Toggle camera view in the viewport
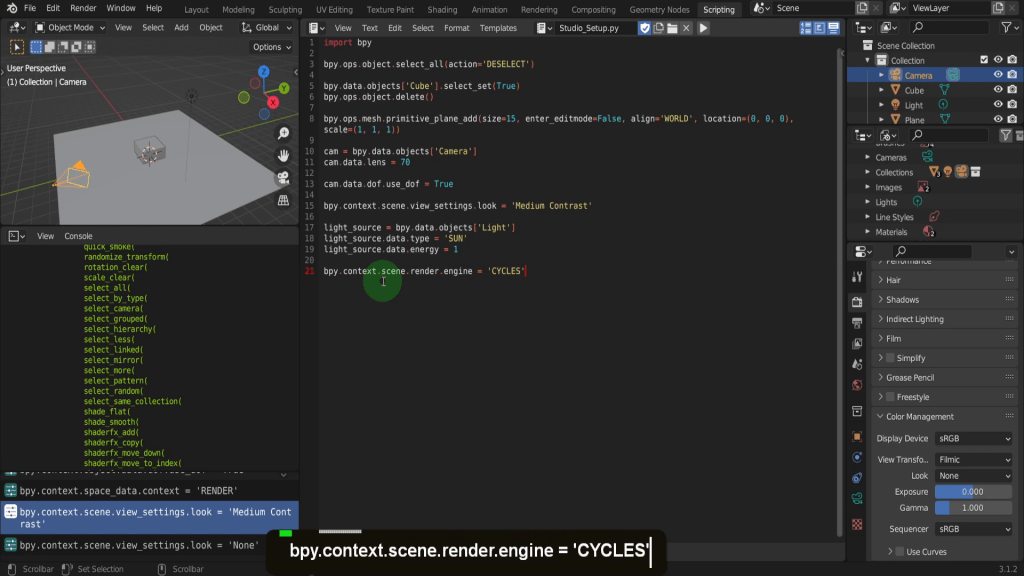Screen dimensions: 1024x576 (x=284, y=178)
